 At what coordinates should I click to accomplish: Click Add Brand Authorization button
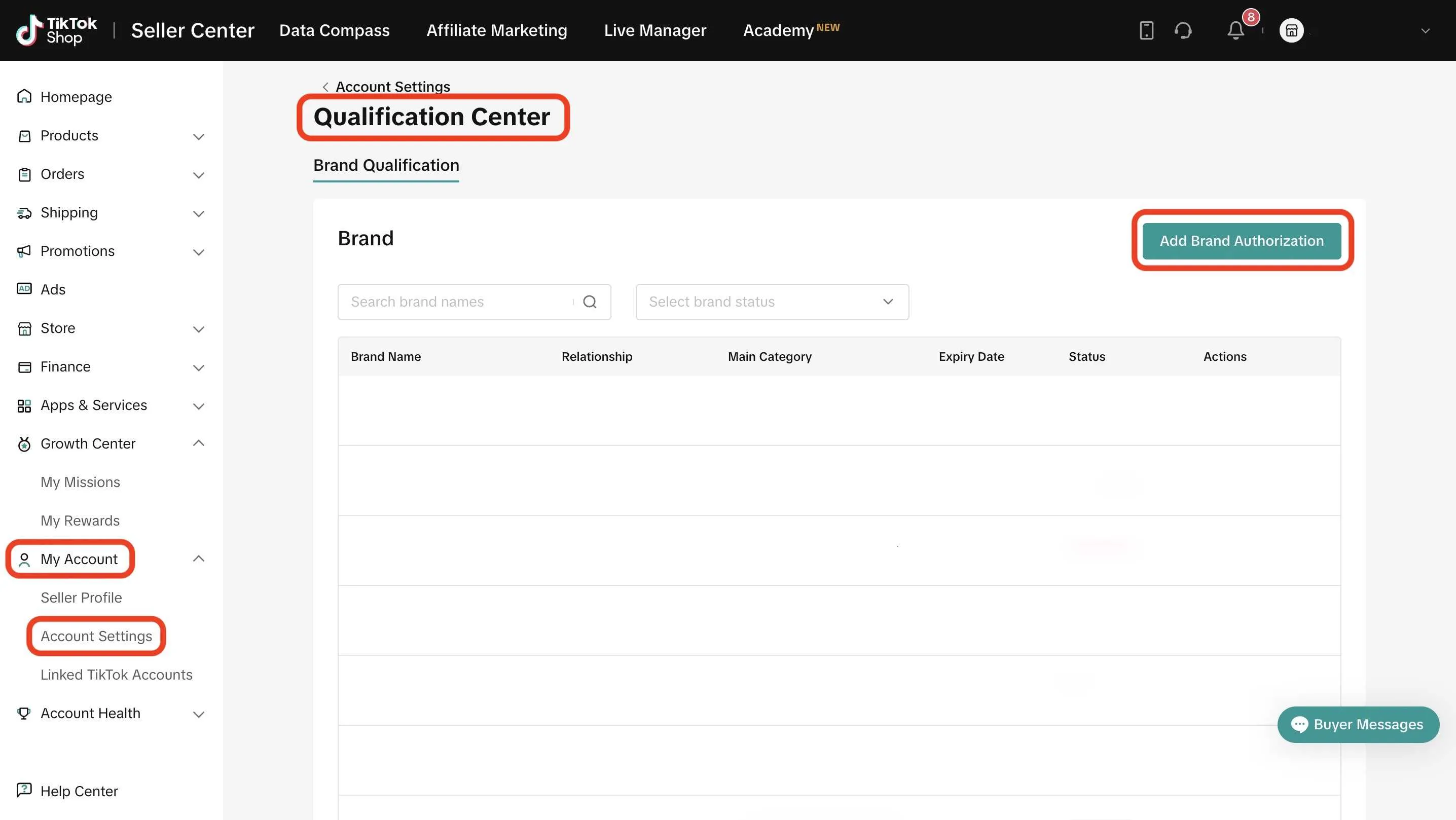click(x=1241, y=241)
